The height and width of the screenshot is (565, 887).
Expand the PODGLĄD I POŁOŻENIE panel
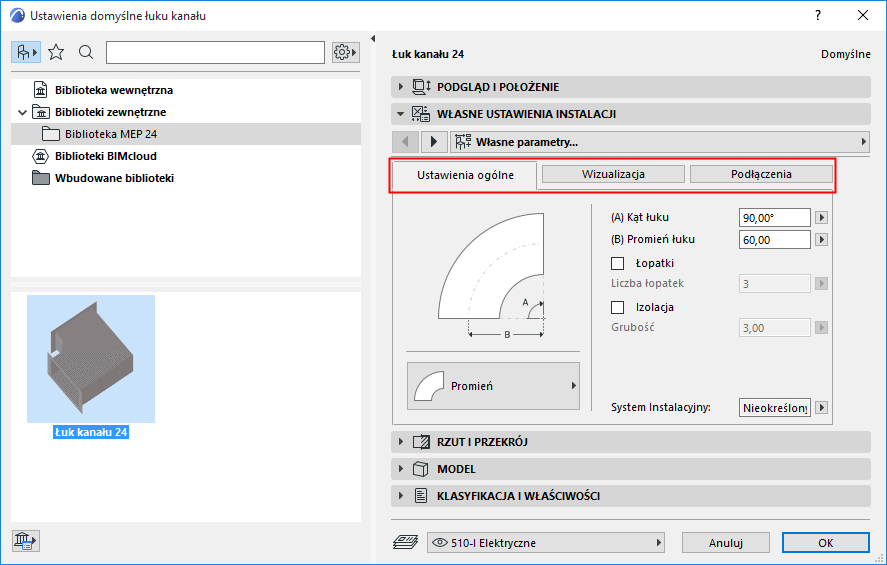tap(401, 87)
